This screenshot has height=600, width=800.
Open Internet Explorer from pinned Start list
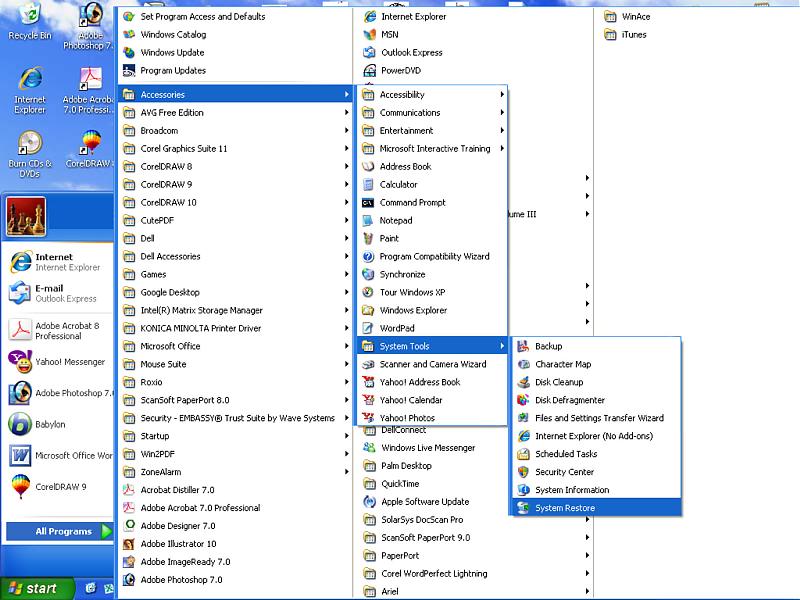(57, 262)
